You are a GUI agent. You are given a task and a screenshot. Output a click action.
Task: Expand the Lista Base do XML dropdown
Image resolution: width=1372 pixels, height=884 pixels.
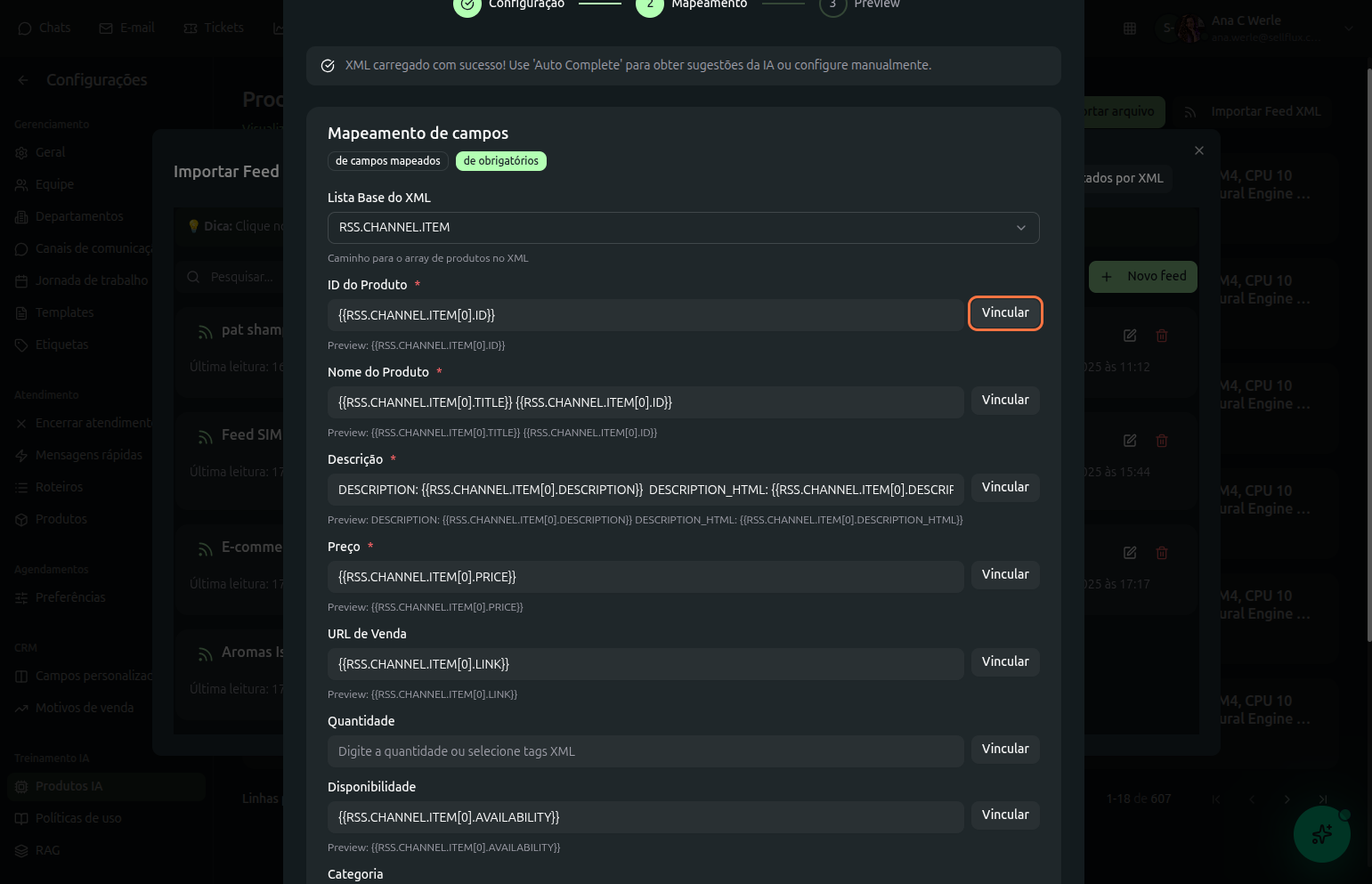click(x=683, y=228)
